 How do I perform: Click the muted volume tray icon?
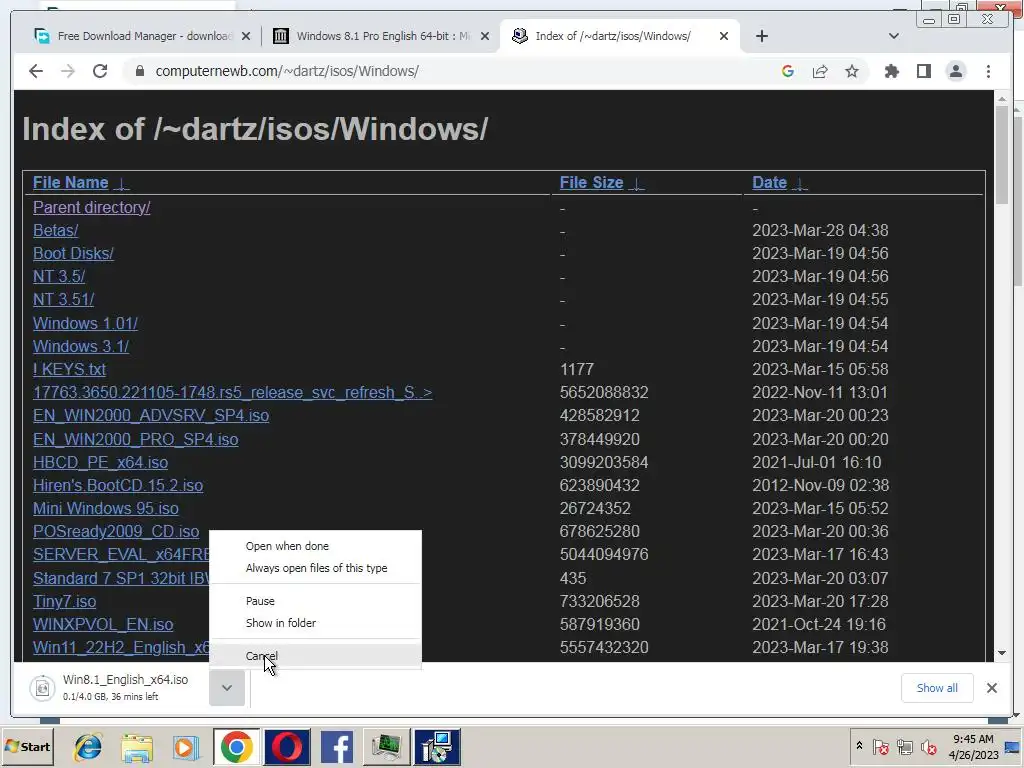928,746
